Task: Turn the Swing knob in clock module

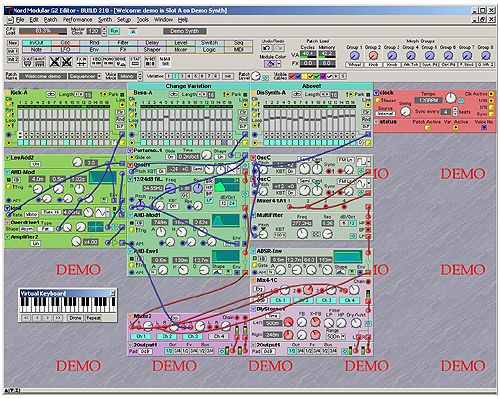Action: [x=405, y=111]
